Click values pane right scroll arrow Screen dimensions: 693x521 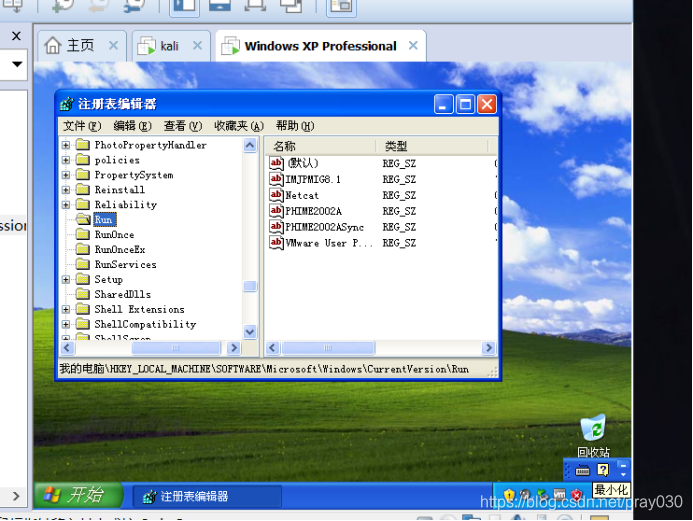point(489,348)
